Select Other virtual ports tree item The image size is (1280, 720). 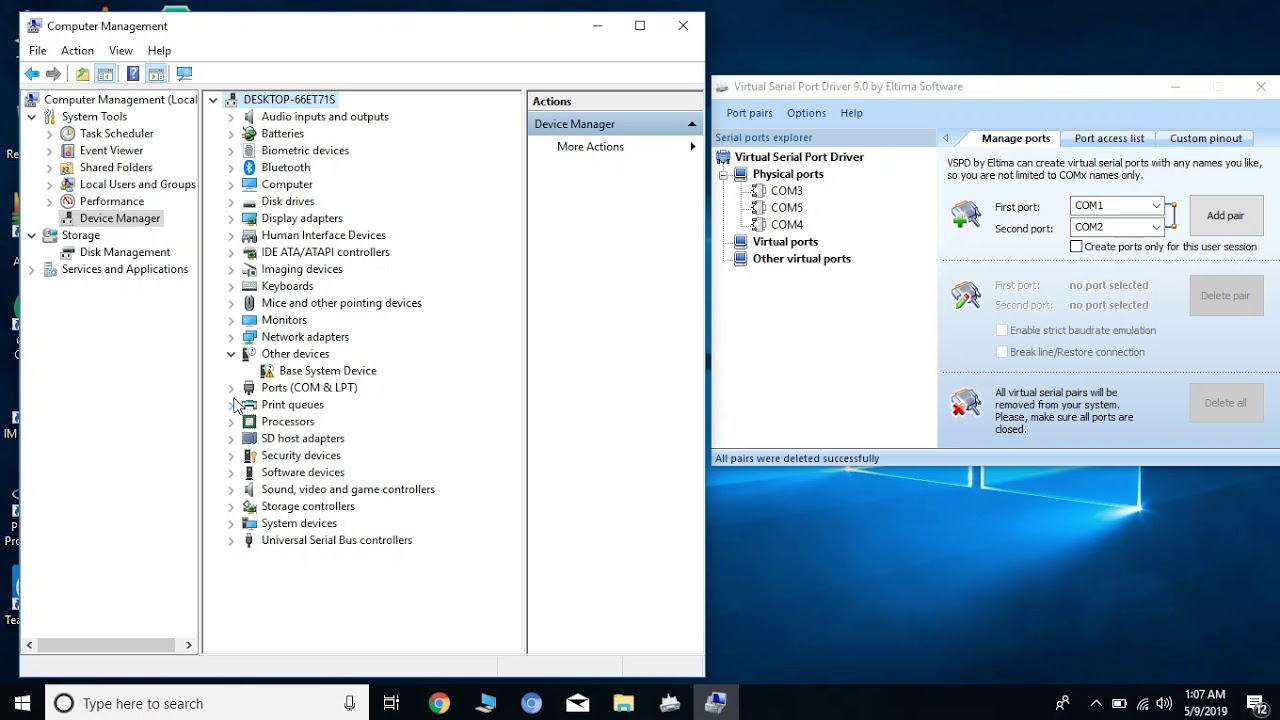click(x=802, y=258)
